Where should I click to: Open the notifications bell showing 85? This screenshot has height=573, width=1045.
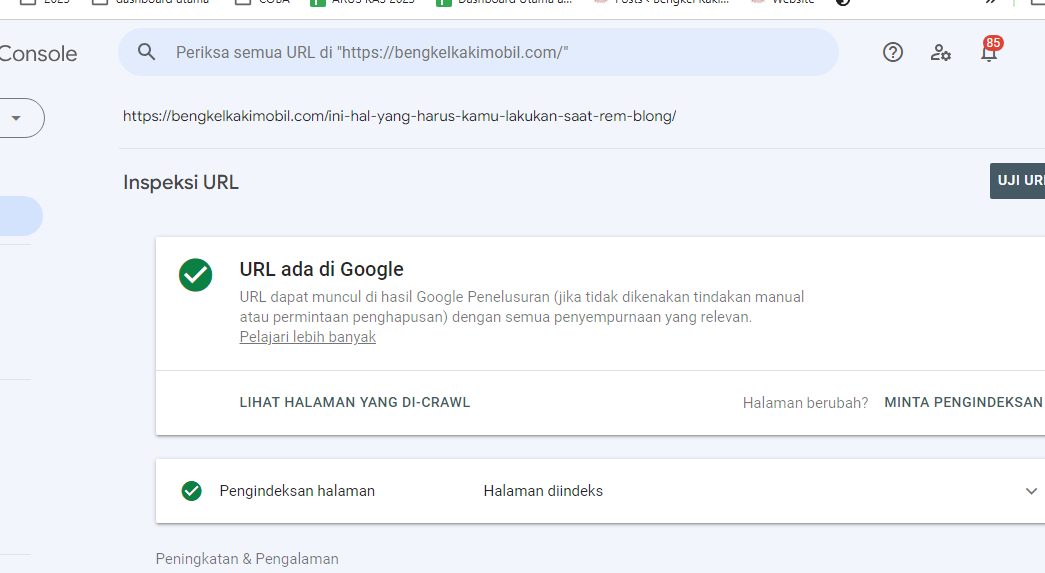(x=989, y=50)
